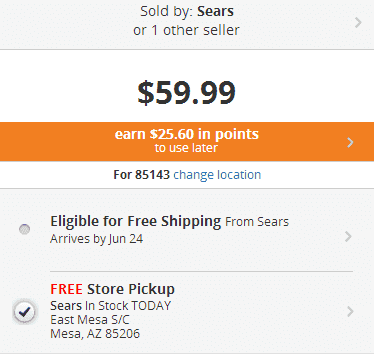The width and height of the screenshot is (374, 361).
Task: Click 'earn $25.60 in points' banner text
Action: pos(187,134)
